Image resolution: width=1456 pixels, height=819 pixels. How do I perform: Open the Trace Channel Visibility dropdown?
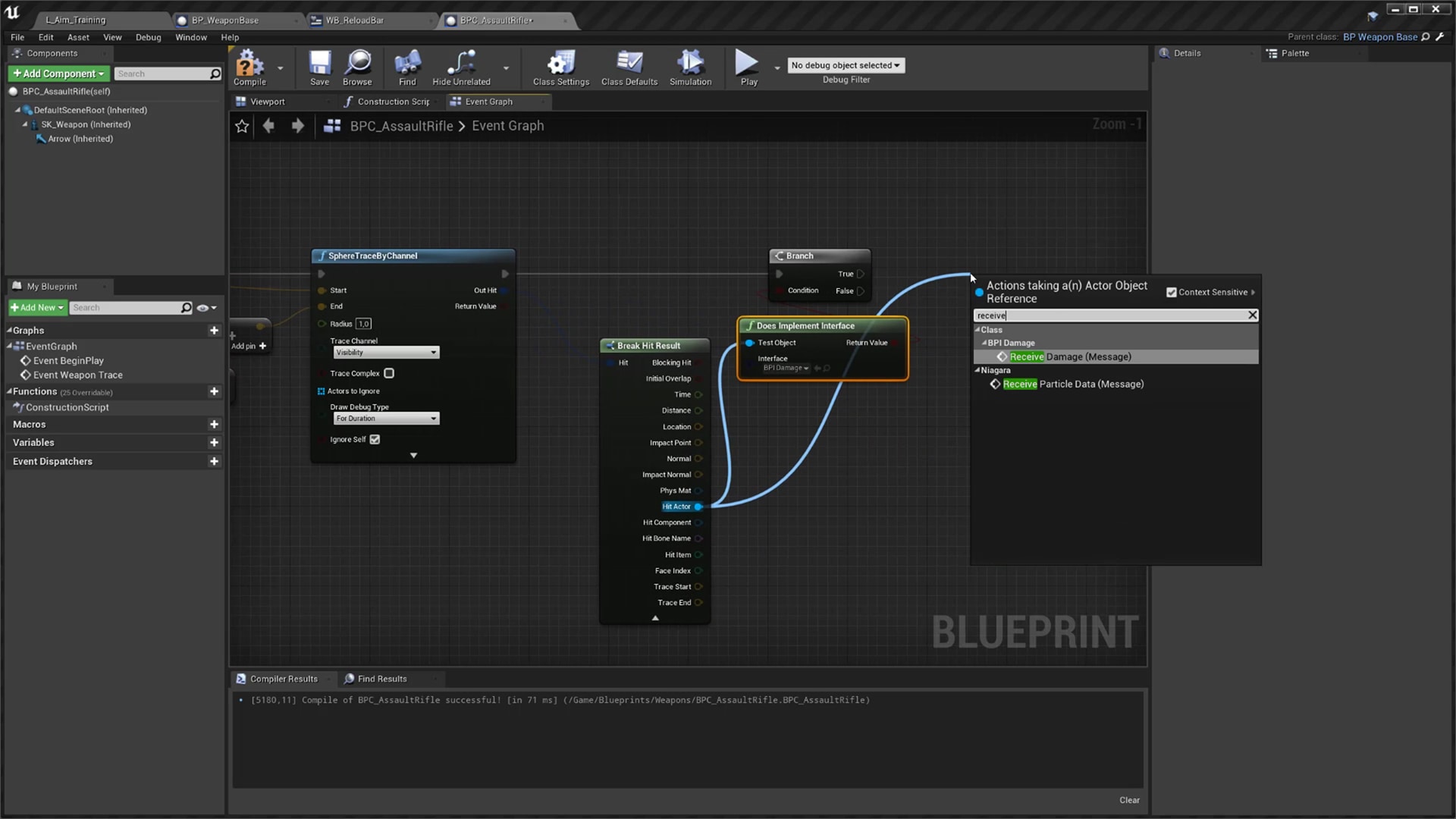click(x=385, y=352)
